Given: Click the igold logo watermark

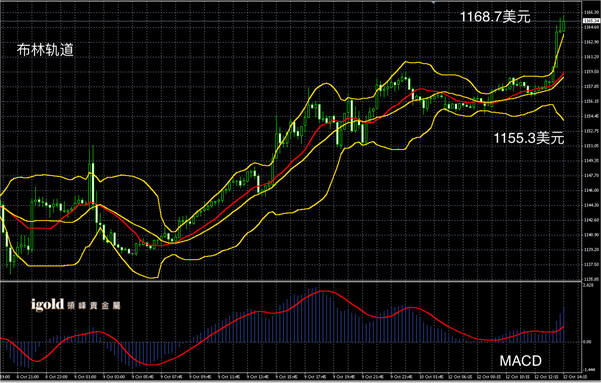Looking at the screenshot, I should 76,305.
